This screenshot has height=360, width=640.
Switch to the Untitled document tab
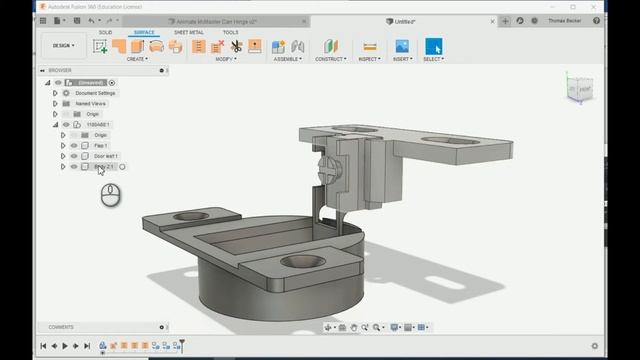pos(404,21)
